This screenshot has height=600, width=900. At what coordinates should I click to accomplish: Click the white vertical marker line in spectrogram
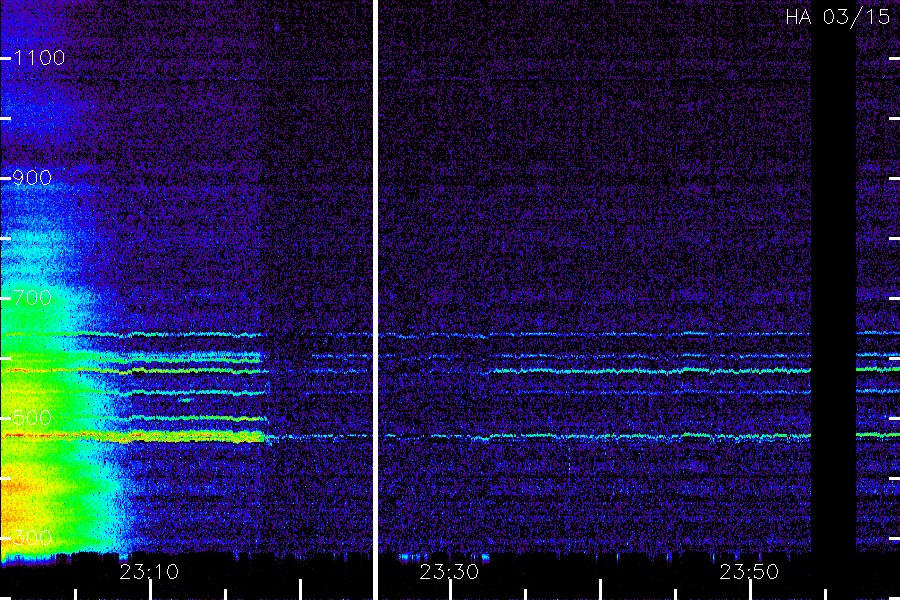coord(375,300)
